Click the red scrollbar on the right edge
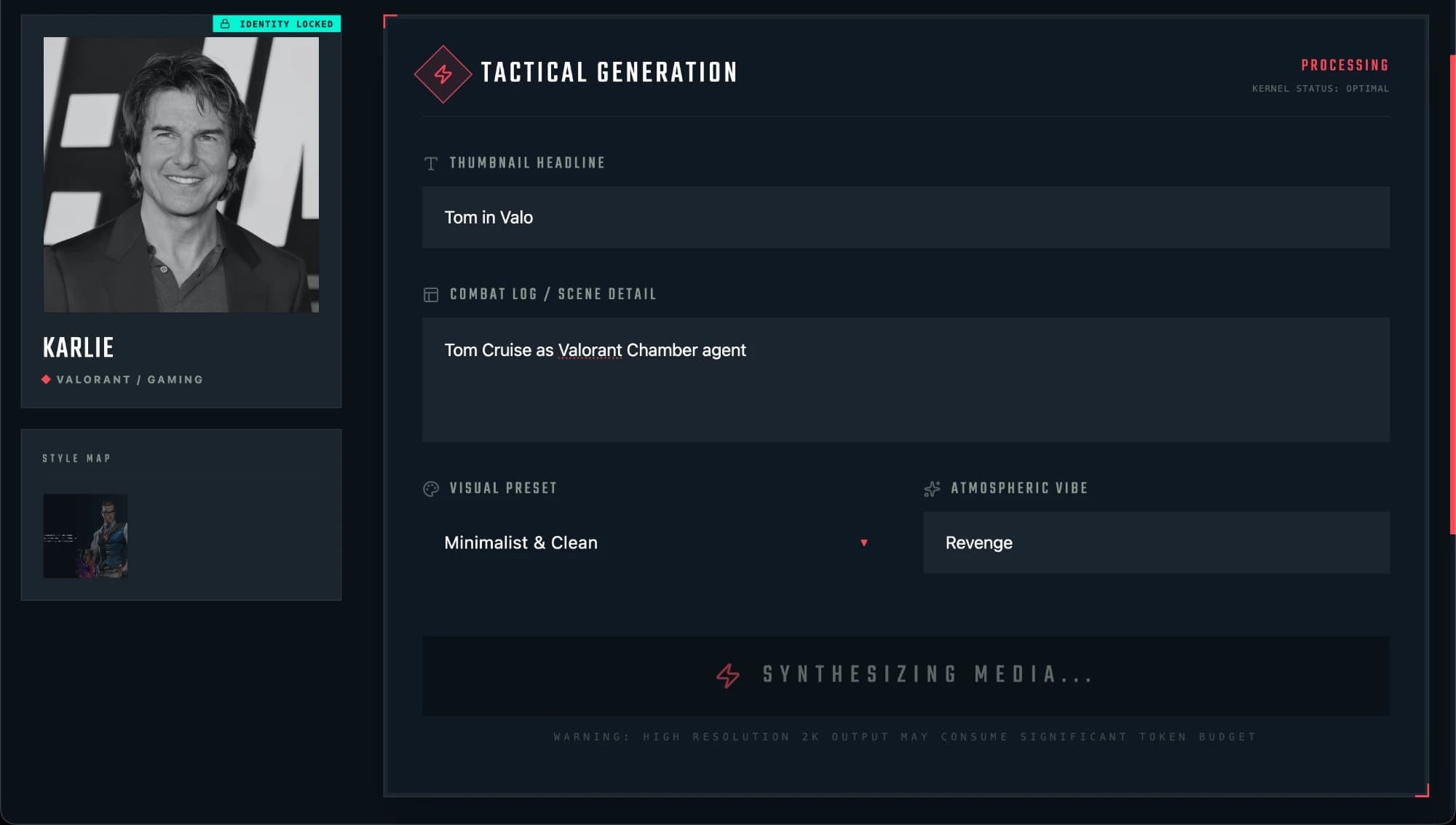1456x825 pixels. click(1452, 295)
